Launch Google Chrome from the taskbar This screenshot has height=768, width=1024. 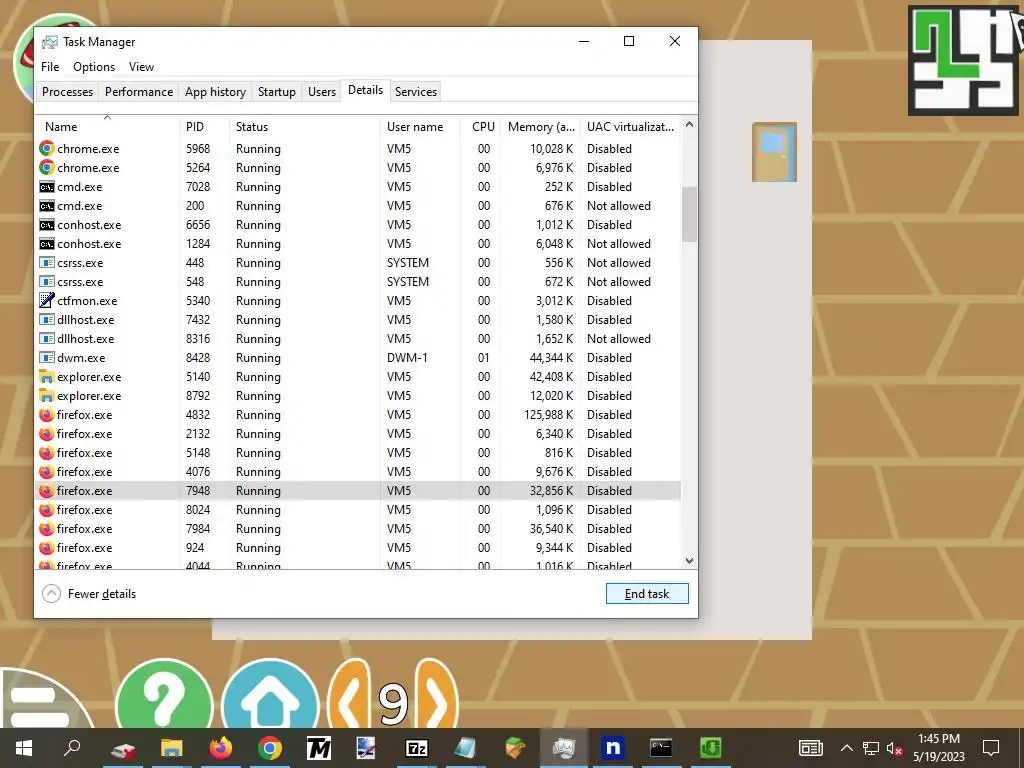[x=270, y=748]
